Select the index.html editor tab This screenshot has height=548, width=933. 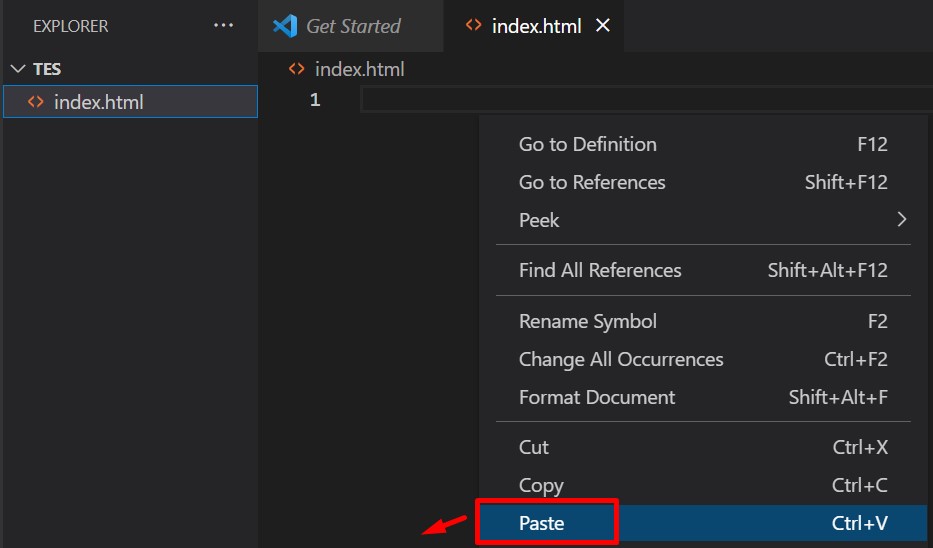coord(536,26)
